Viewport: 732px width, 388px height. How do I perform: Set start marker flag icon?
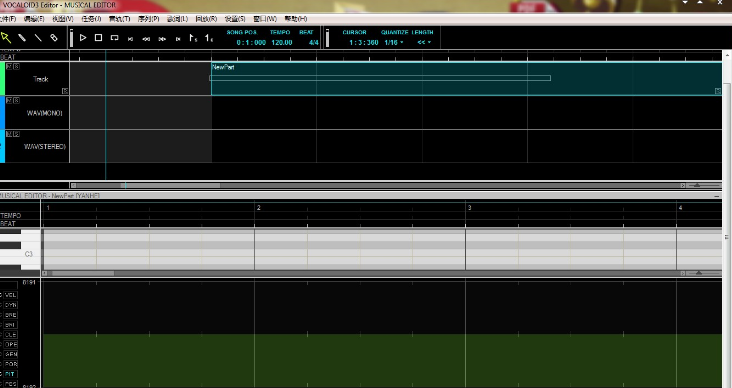[x=193, y=38]
